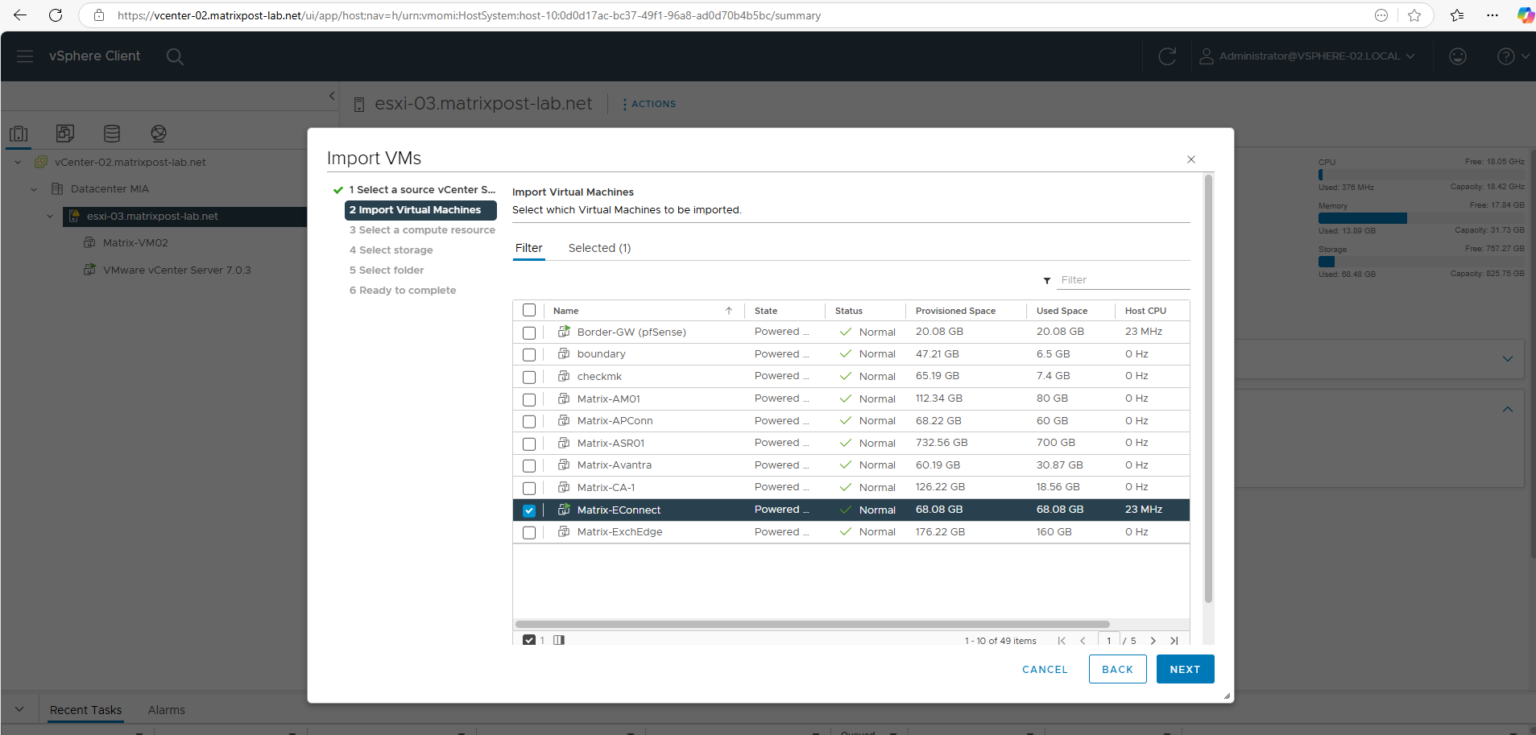Click CANCEL to dismiss the Import VMs wizard

[1044, 669]
